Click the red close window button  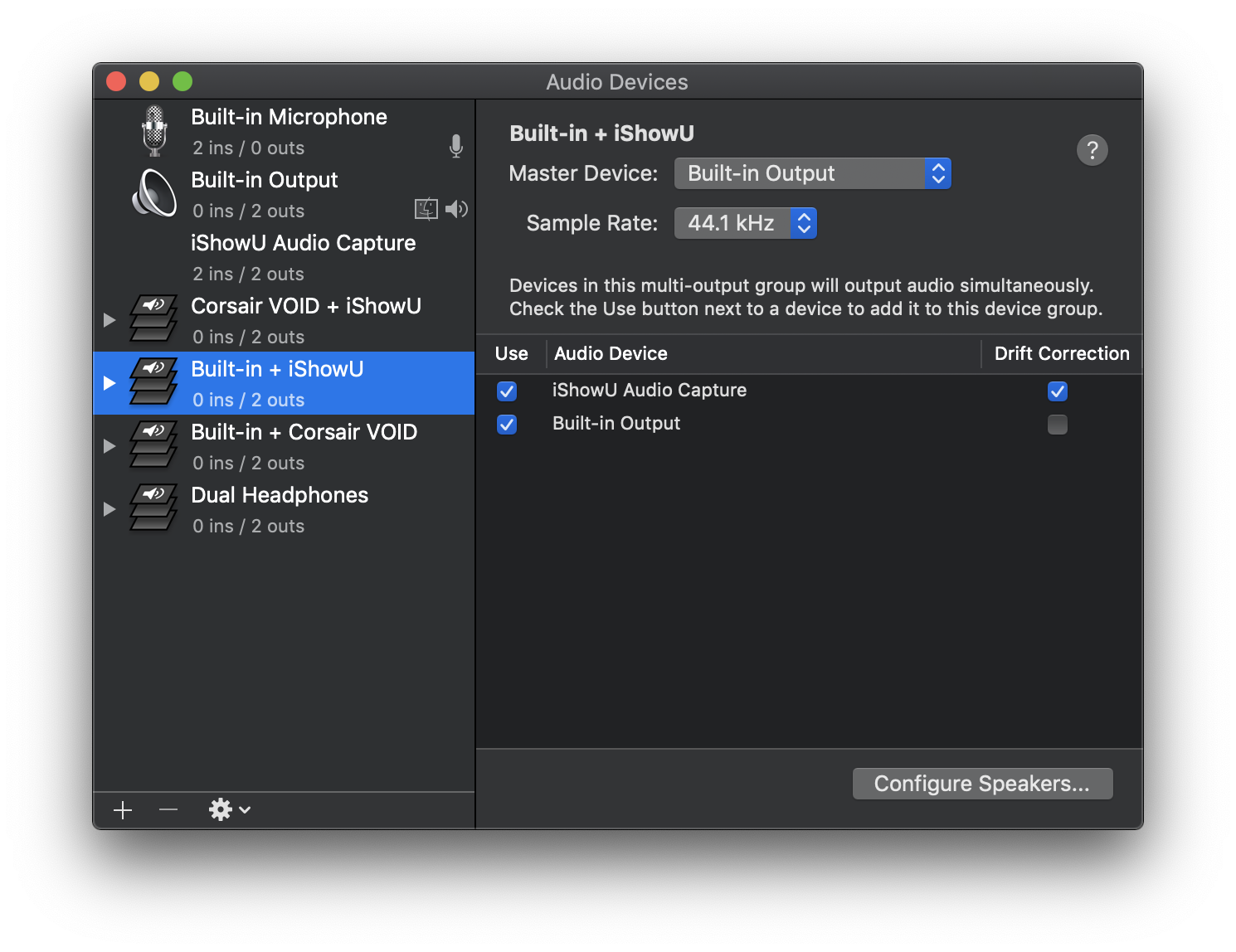pyautogui.click(x=116, y=81)
